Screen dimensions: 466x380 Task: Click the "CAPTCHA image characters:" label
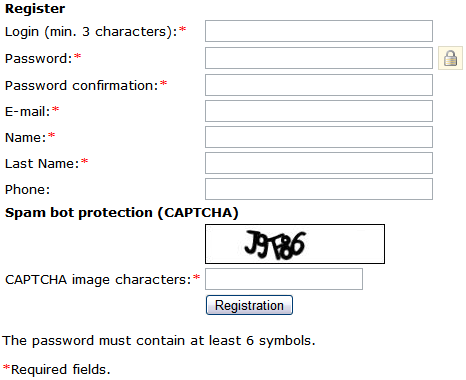coord(98,280)
